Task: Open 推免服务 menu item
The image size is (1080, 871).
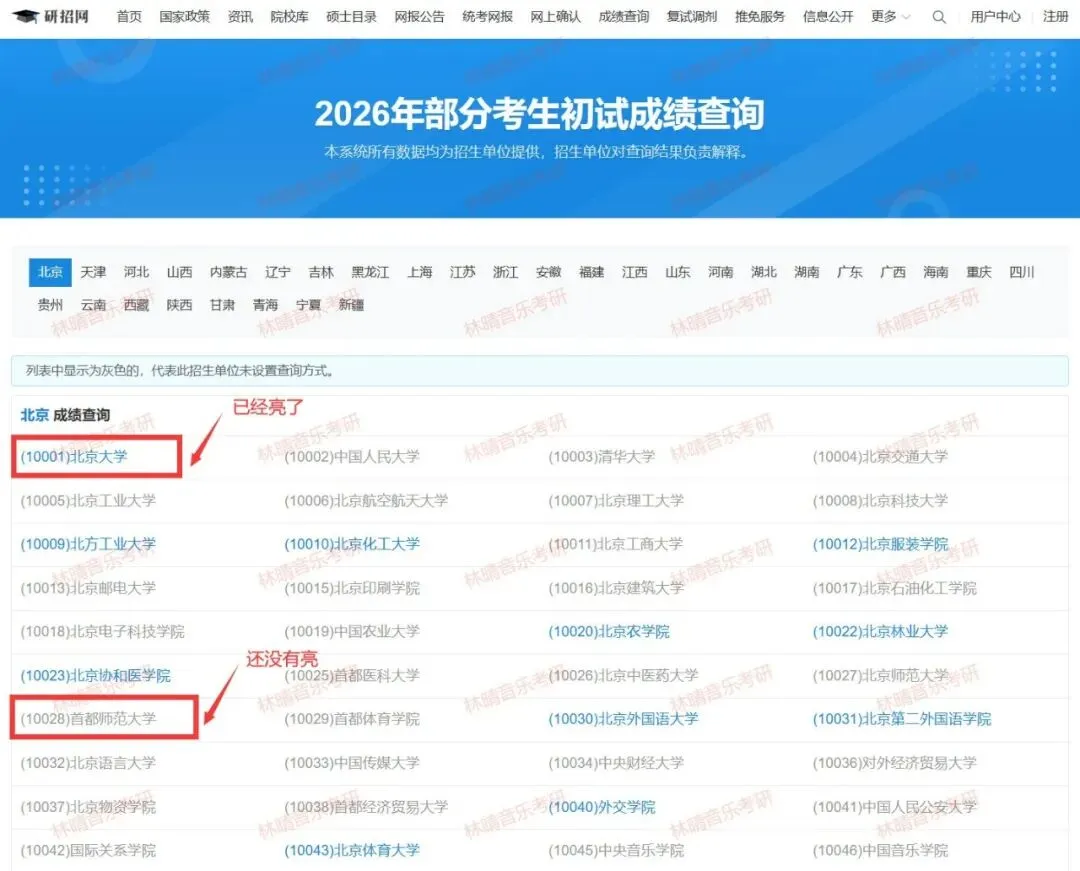Action: click(x=760, y=17)
